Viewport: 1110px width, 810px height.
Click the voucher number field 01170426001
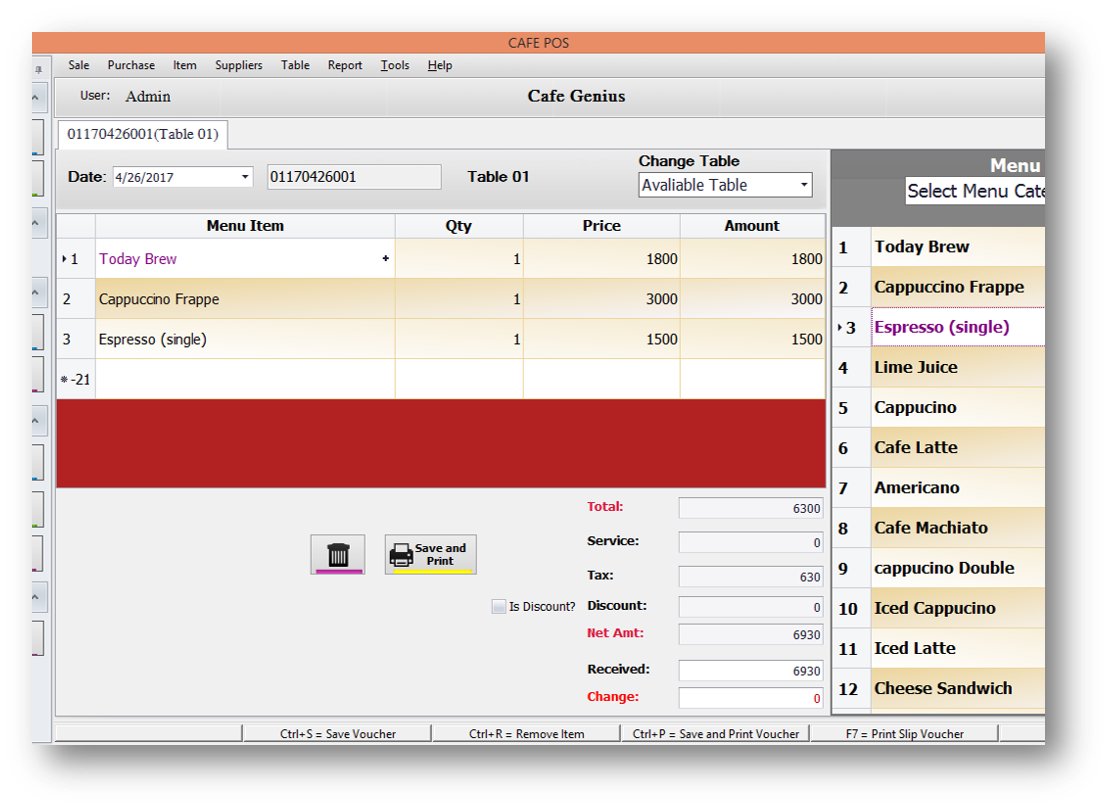click(353, 177)
